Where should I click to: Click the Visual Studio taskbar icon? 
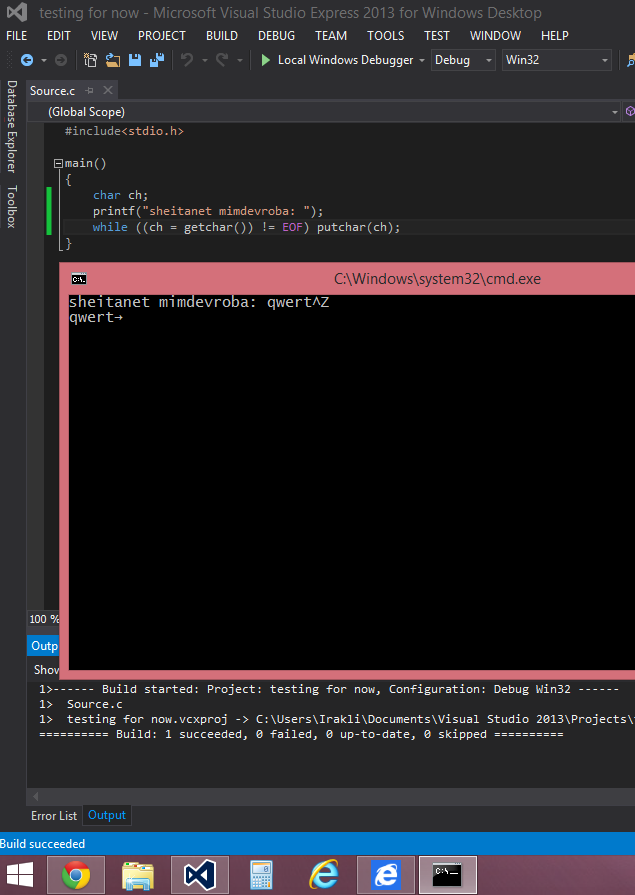pos(200,875)
